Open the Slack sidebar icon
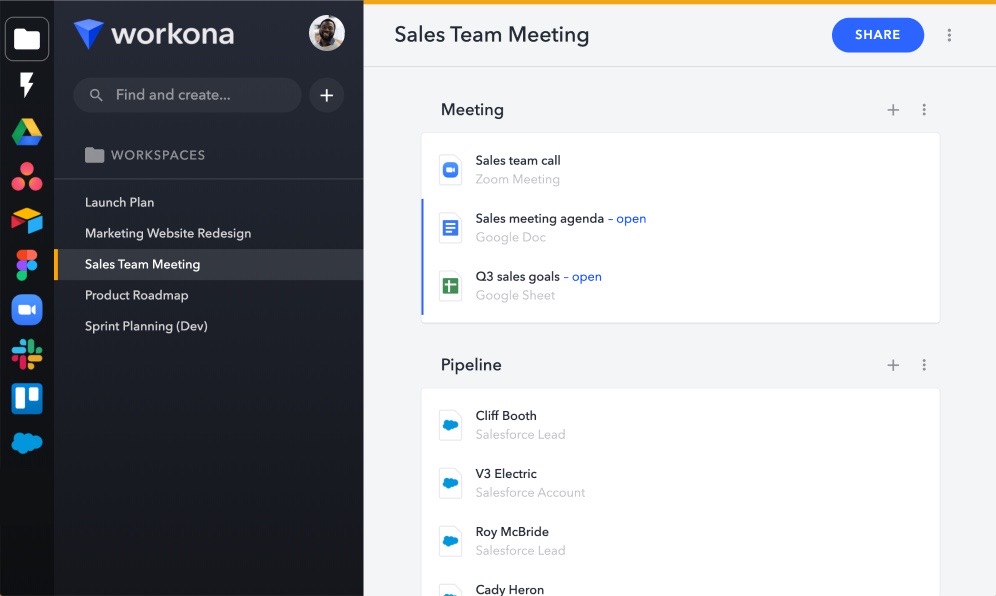Viewport: 996px width, 596px height. point(26,354)
